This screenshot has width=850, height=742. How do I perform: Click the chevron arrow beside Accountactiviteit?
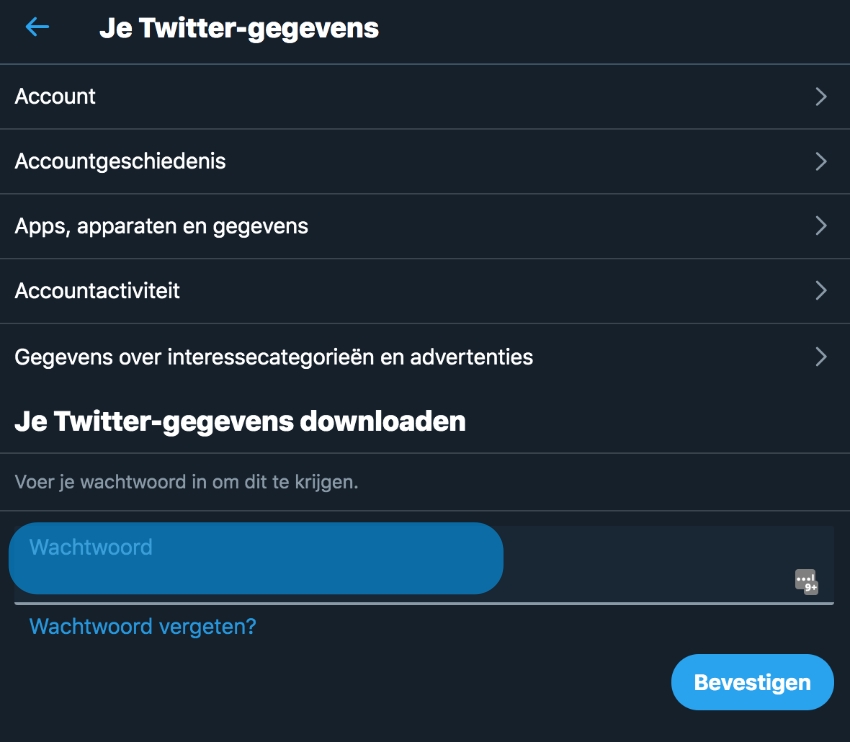click(x=821, y=291)
